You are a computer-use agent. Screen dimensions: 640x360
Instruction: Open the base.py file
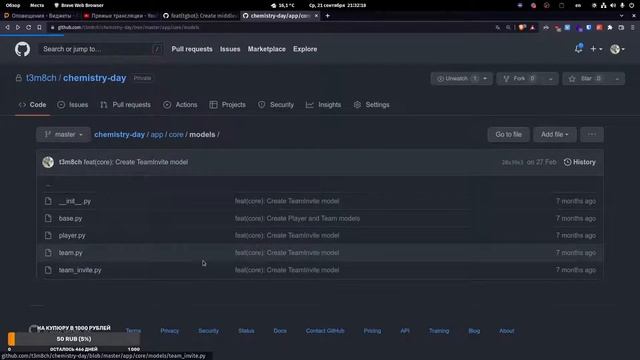pos(70,218)
